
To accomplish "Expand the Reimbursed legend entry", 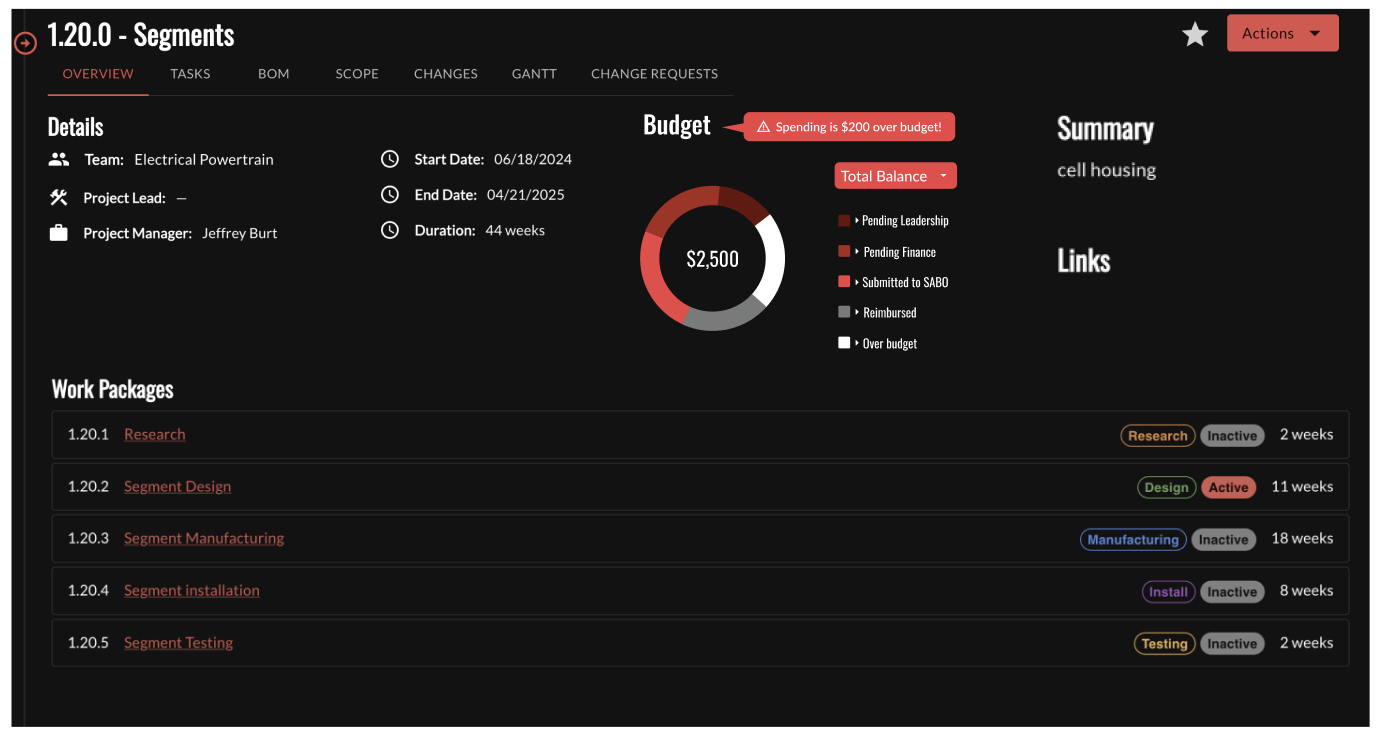I will [x=889, y=313].
